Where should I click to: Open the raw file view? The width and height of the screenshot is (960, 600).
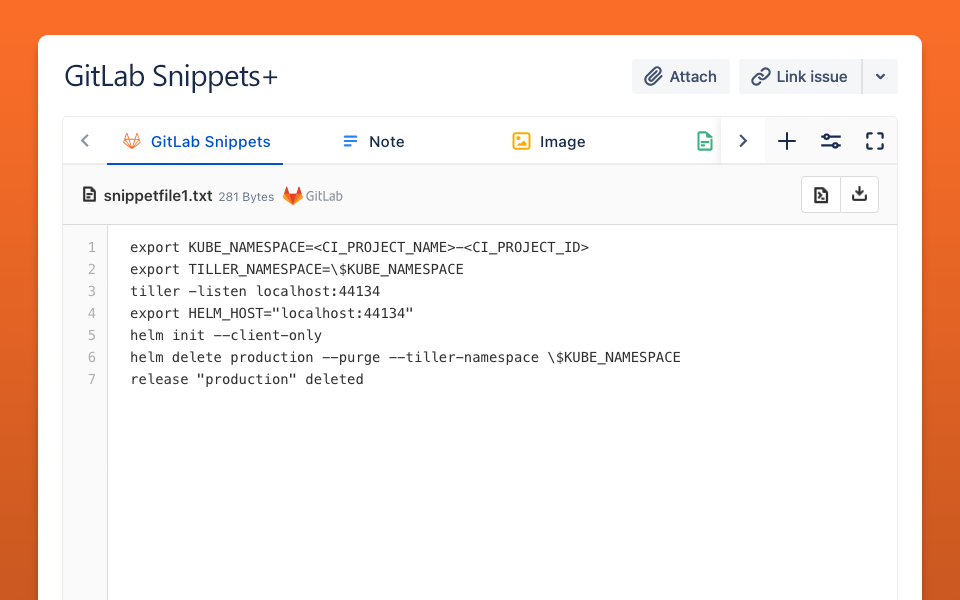820,193
